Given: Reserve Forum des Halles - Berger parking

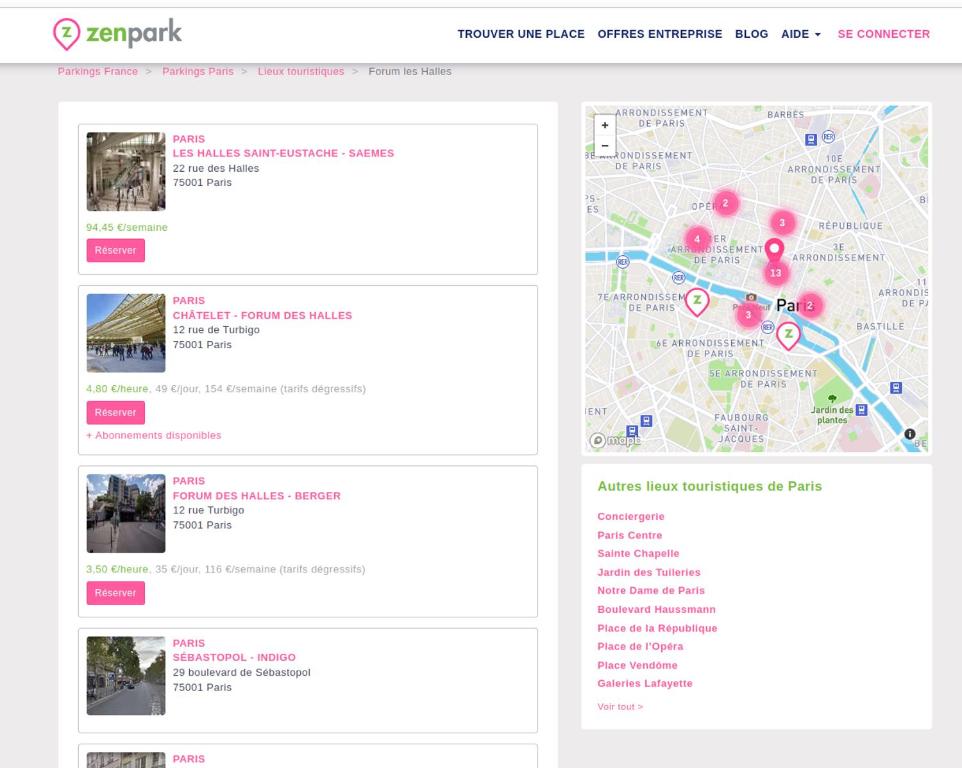Looking at the screenshot, I should pos(115,593).
